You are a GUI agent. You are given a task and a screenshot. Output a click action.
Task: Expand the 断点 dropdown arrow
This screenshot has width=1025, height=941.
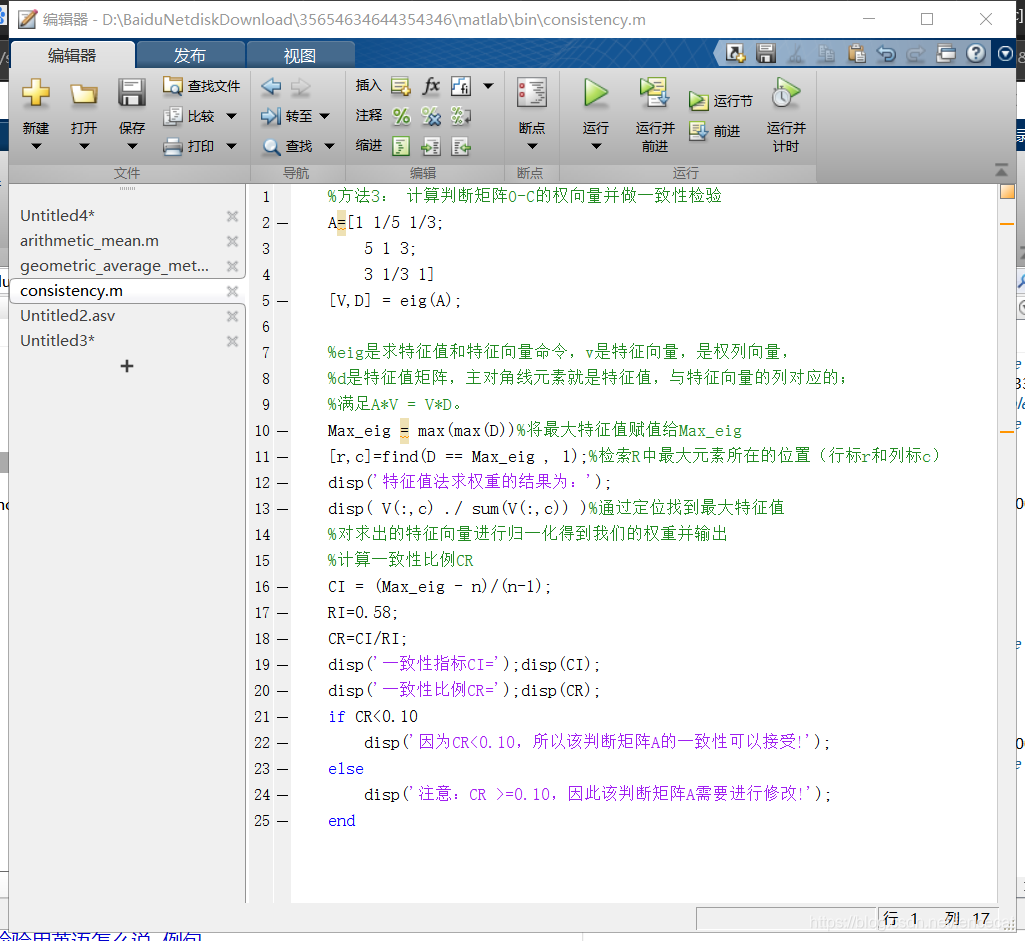click(x=532, y=146)
